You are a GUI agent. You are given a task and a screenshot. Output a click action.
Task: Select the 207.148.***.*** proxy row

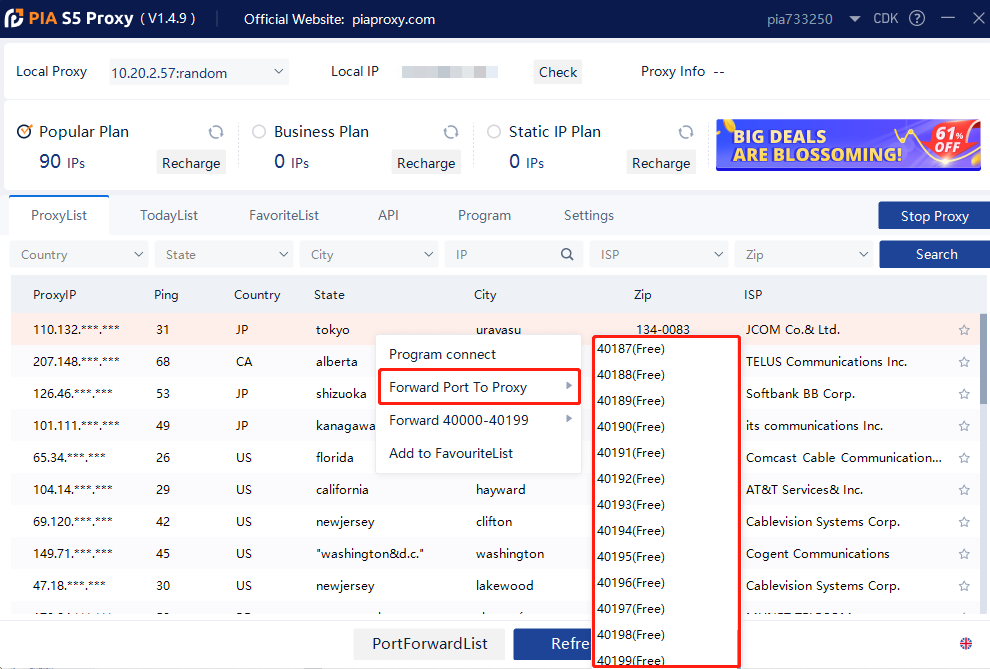click(x=494, y=362)
